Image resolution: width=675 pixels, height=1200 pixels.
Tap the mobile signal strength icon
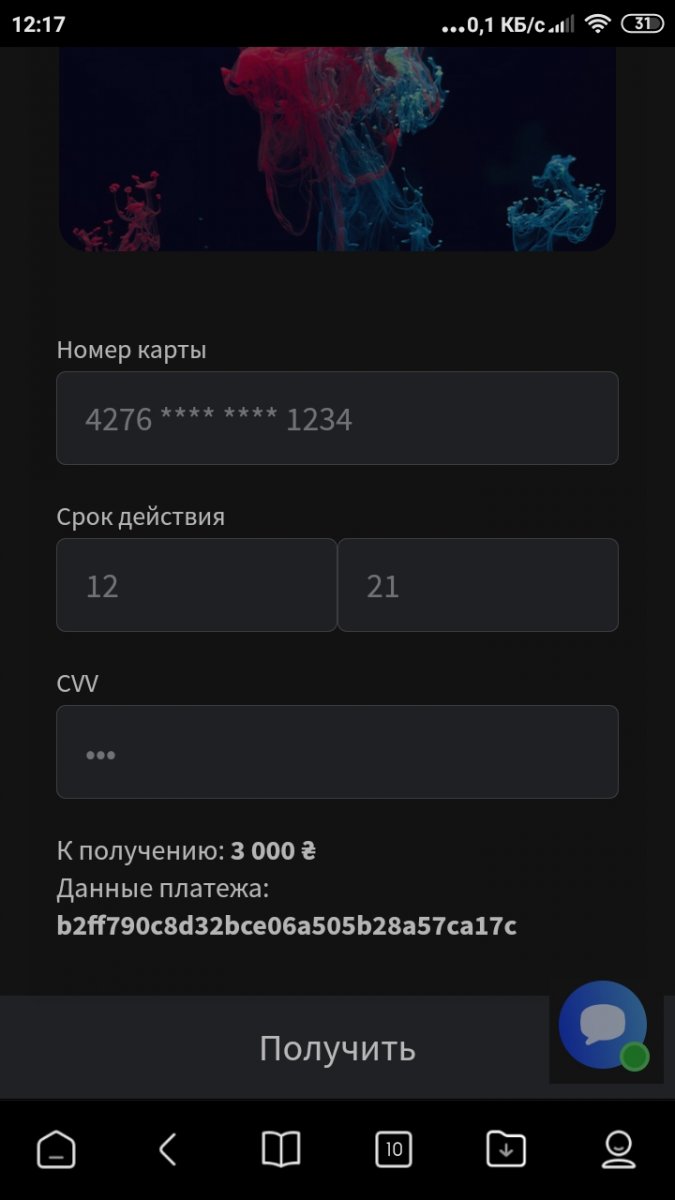click(x=565, y=24)
